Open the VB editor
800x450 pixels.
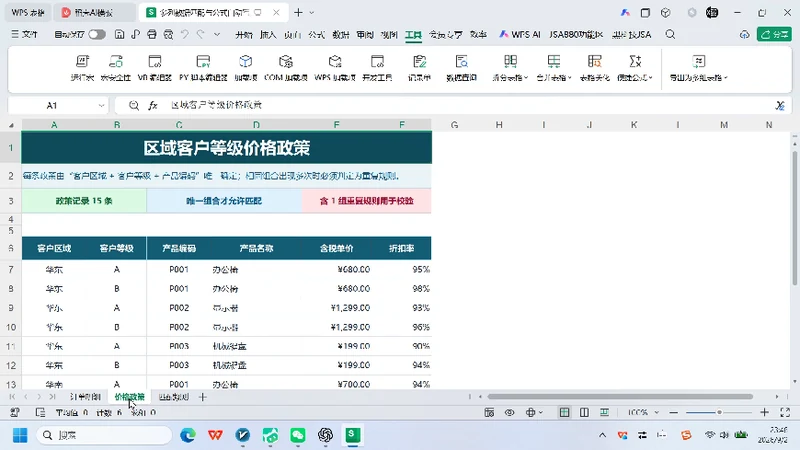click(x=155, y=67)
